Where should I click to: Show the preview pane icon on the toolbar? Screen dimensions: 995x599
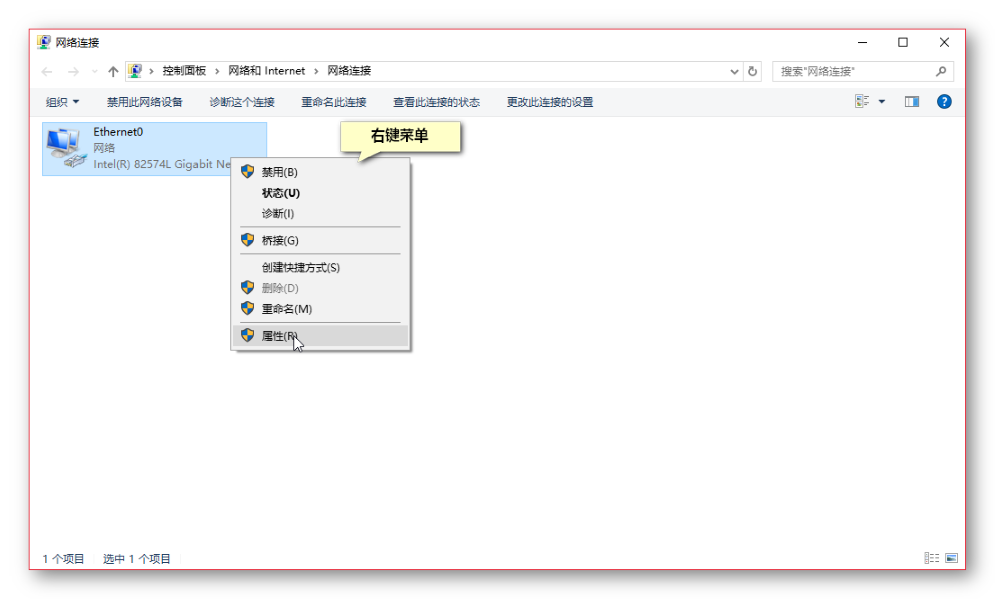[x=911, y=101]
